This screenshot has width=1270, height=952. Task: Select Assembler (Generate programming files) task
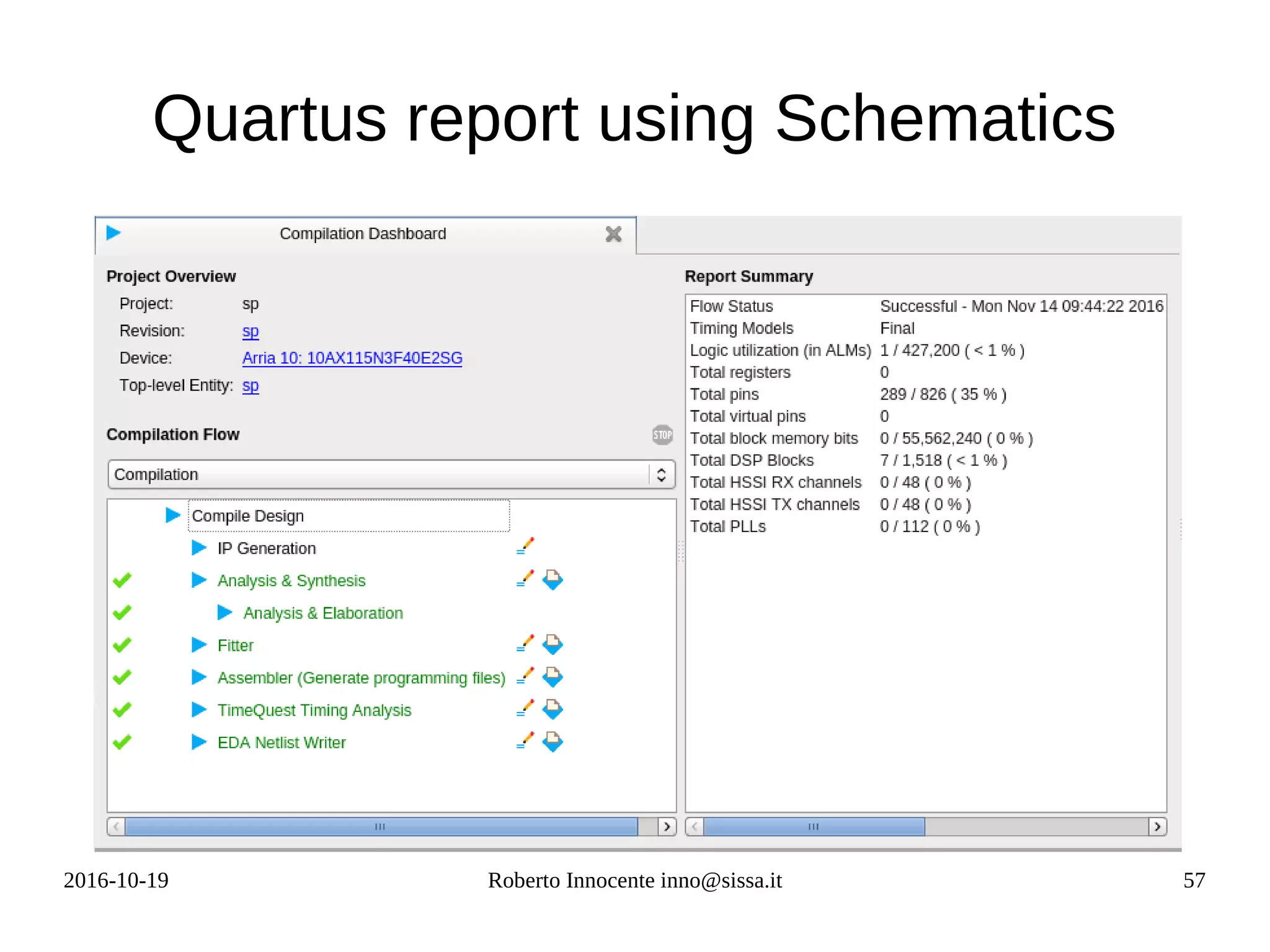[x=362, y=678]
